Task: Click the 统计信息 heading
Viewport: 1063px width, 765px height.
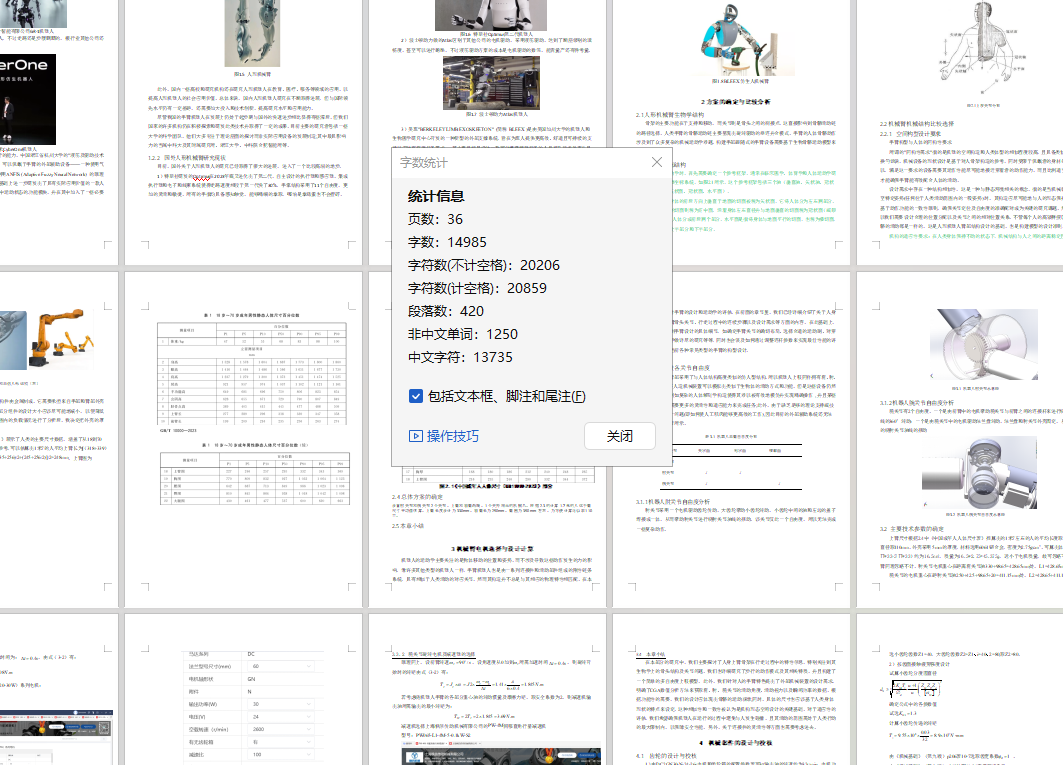Action: point(436,196)
